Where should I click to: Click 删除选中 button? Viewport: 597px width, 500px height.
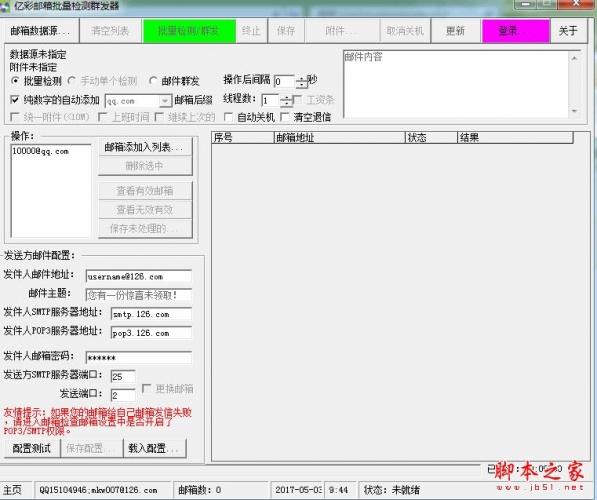(145, 166)
